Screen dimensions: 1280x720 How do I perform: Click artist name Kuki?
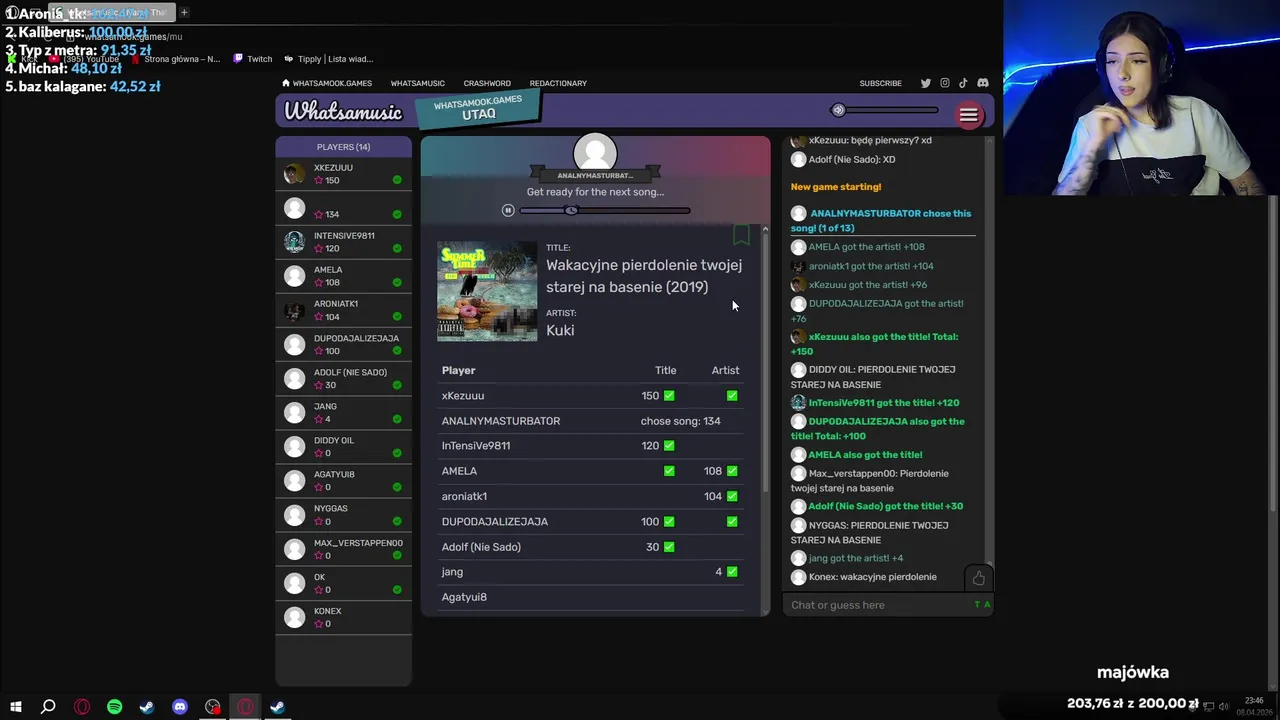(560, 330)
